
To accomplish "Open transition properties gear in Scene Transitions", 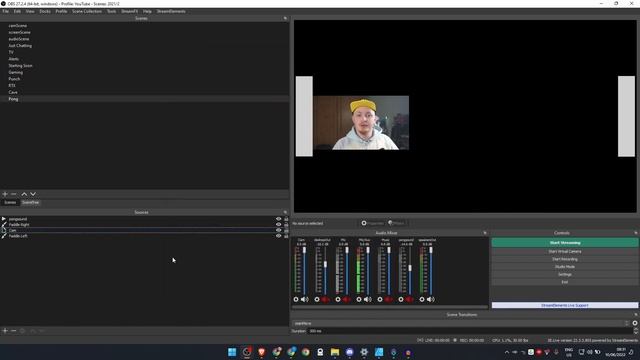I will pyautogui.click(x=635, y=323).
